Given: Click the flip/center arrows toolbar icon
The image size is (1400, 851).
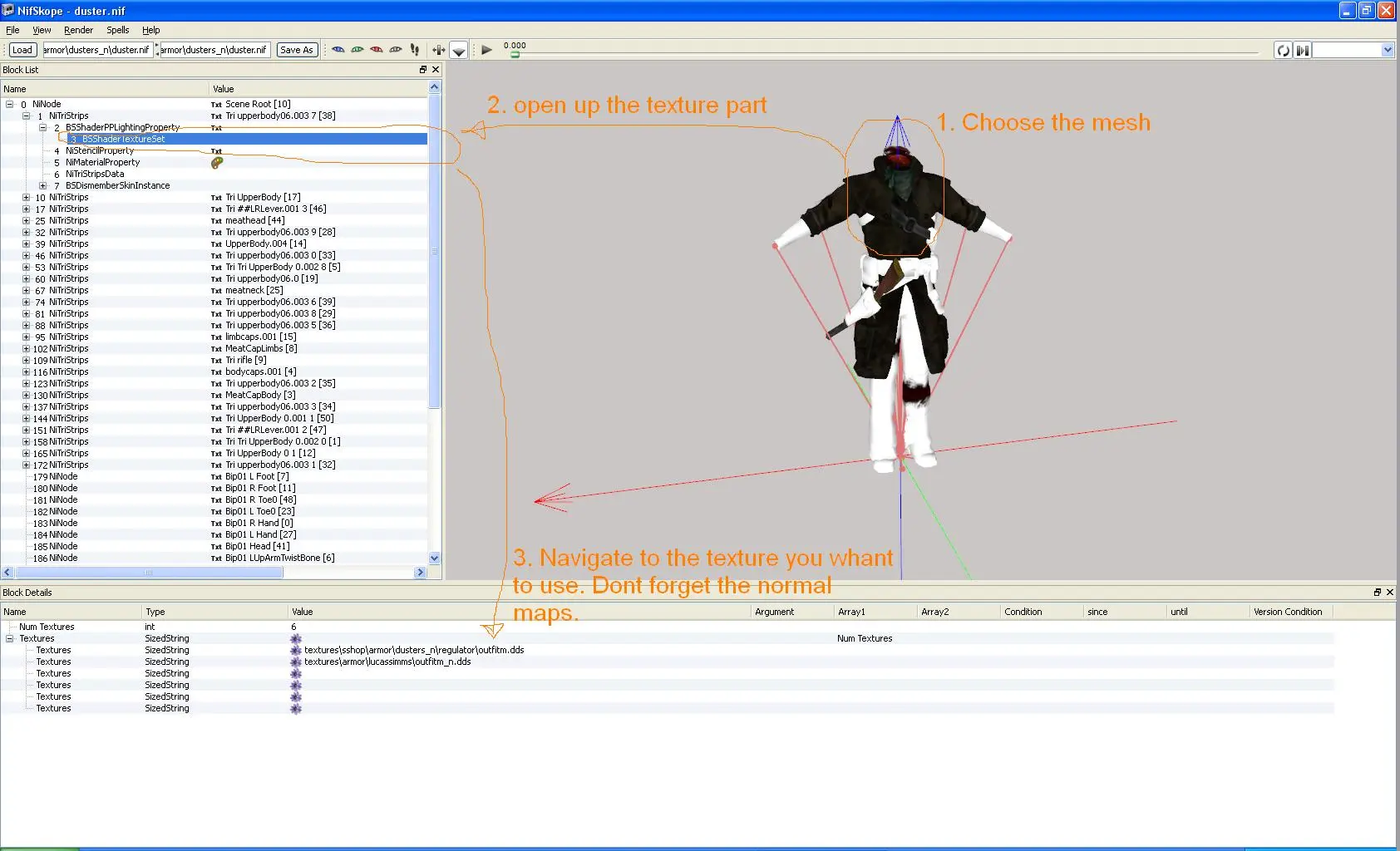Looking at the screenshot, I should 438,50.
